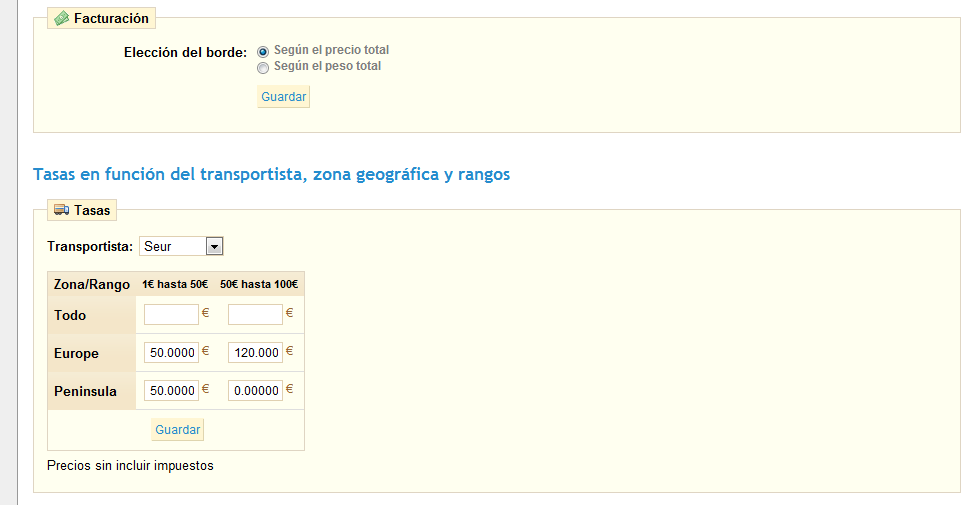This screenshot has height=505, width=971.
Task: Click the Tasas truck icon
Action: 62,210
